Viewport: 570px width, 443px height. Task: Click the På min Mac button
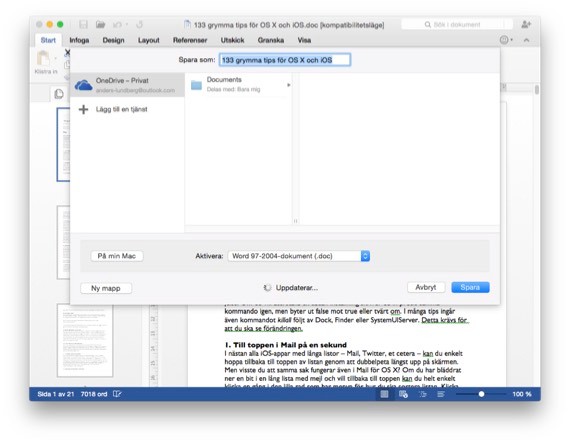point(117,256)
